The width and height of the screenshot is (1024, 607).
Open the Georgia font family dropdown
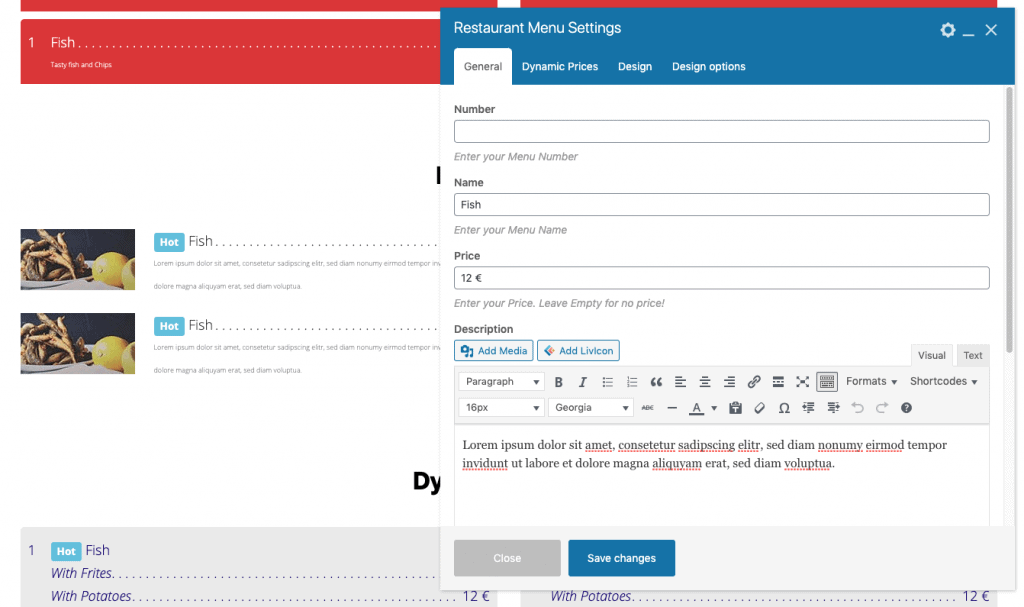click(x=590, y=407)
